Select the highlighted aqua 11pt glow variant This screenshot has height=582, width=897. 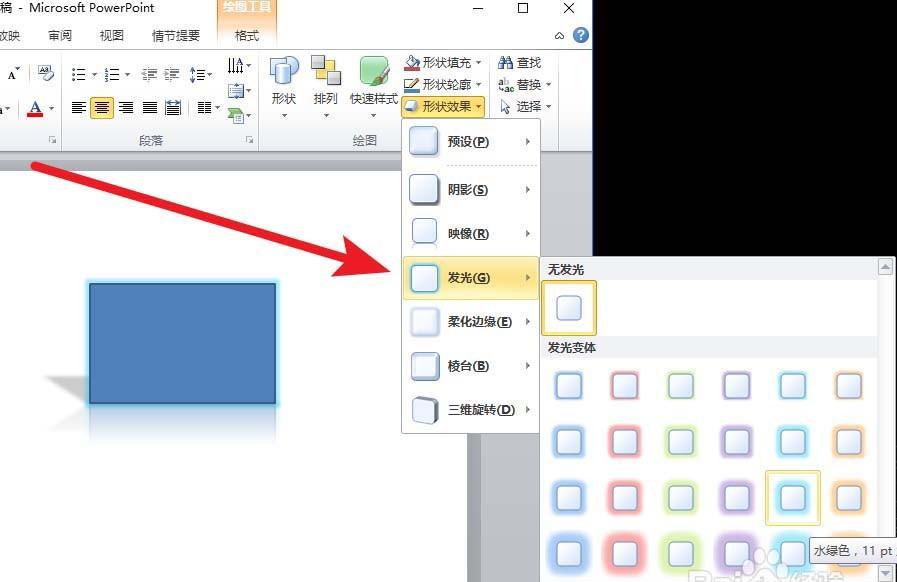[x=793, y=497]
